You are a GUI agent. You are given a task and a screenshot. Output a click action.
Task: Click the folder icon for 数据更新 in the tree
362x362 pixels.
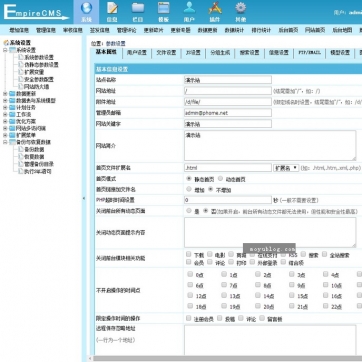coord(12,94)
